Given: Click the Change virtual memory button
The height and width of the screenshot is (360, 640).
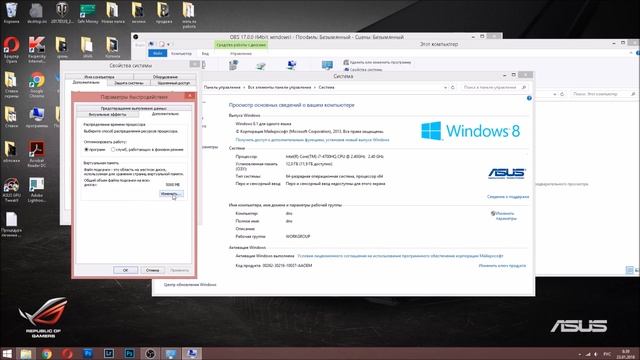Looking at the screenshot, I should [171, 194].
